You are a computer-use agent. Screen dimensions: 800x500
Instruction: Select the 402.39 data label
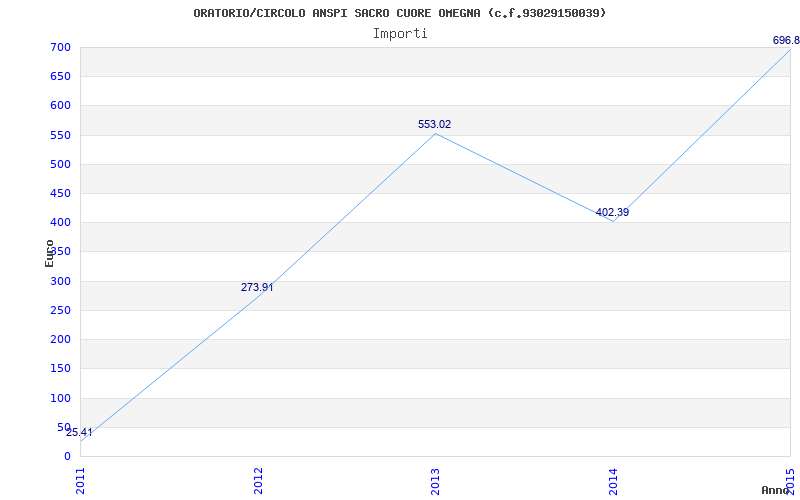point(612,212)
